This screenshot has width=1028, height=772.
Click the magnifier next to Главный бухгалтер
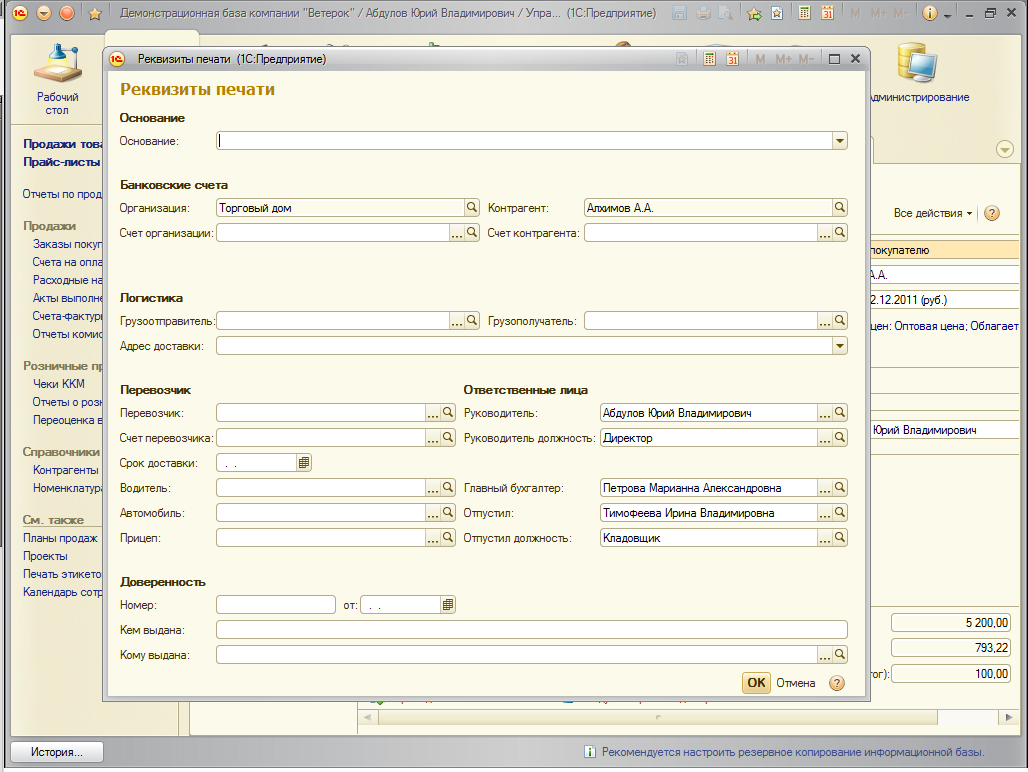[x=840, y=488]
